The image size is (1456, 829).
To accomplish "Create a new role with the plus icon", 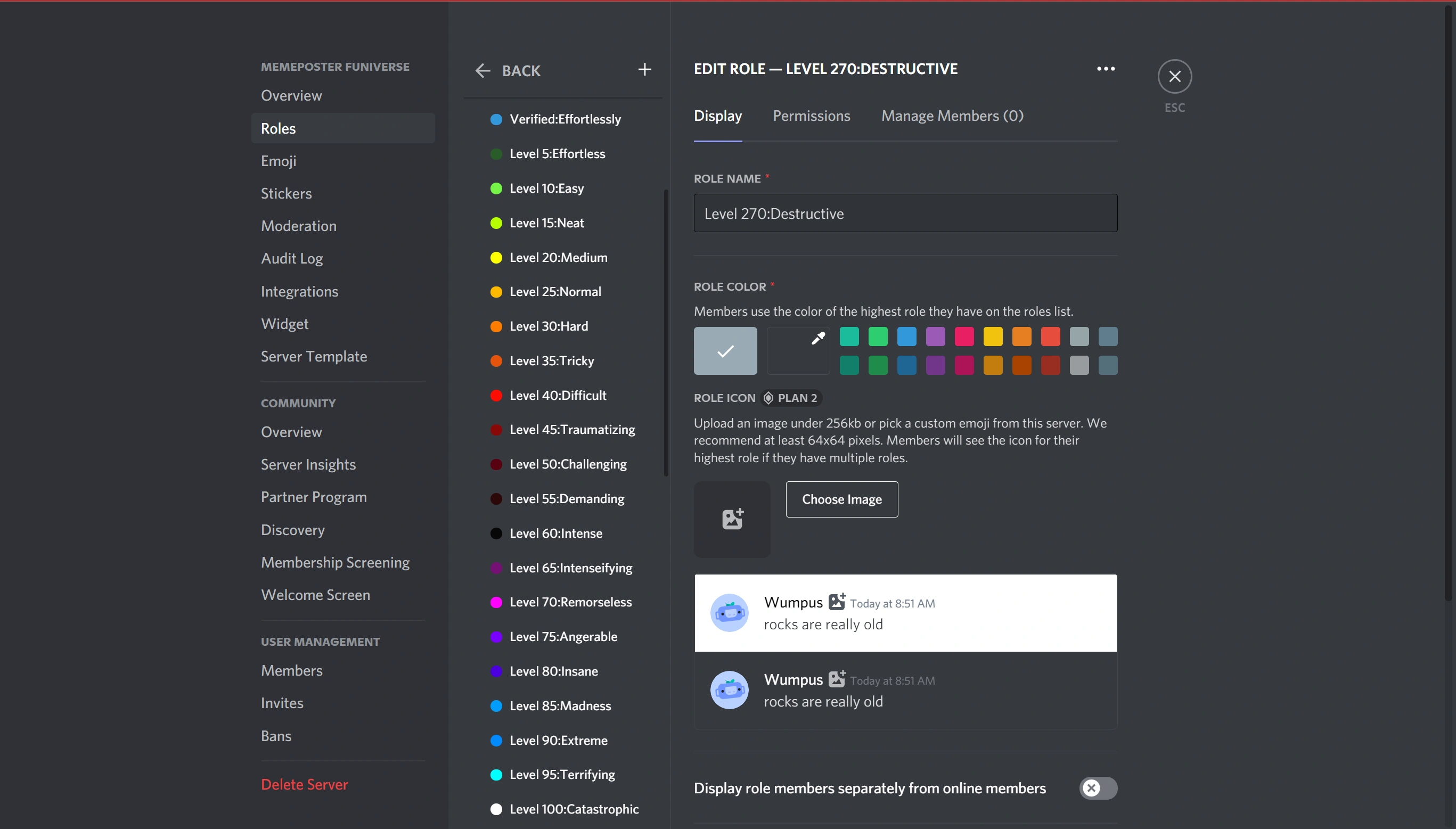I will [x=644, y=69].
